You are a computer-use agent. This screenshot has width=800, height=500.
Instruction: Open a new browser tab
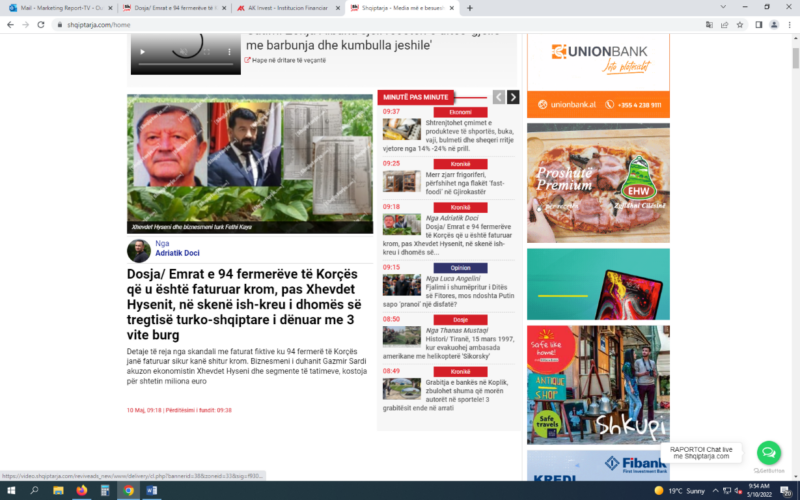point(469,8)
